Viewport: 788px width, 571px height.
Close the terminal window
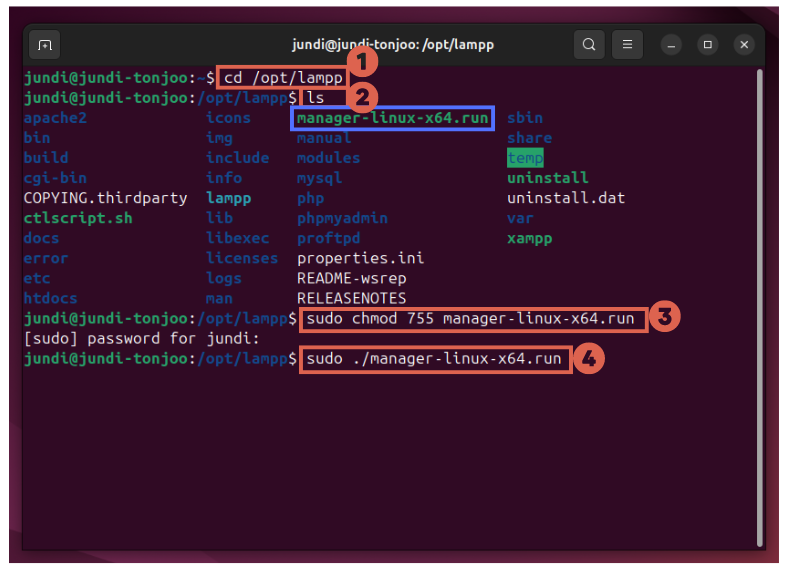[744, 45]
